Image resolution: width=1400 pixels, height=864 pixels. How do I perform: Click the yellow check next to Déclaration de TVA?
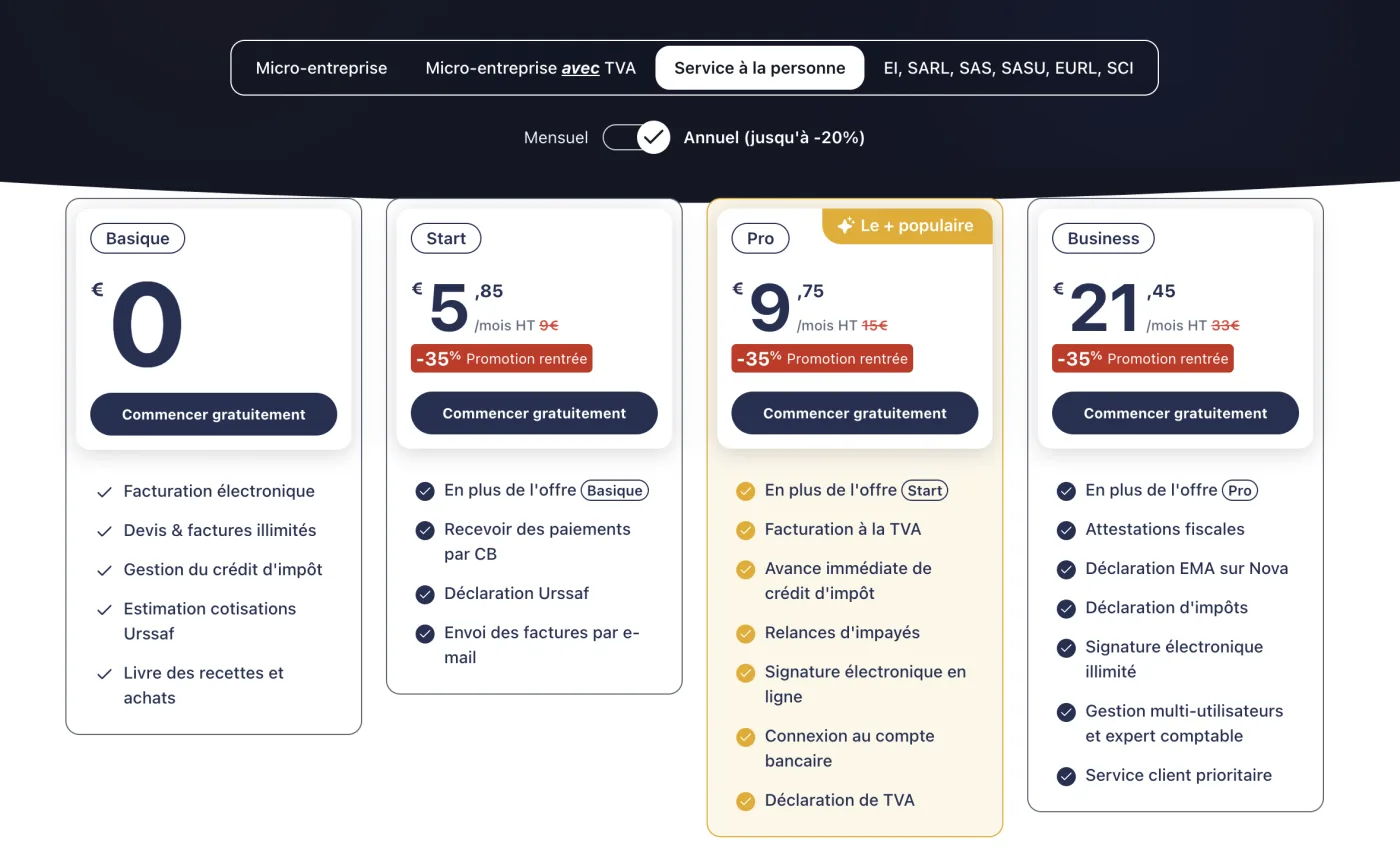tap(745, 801)
